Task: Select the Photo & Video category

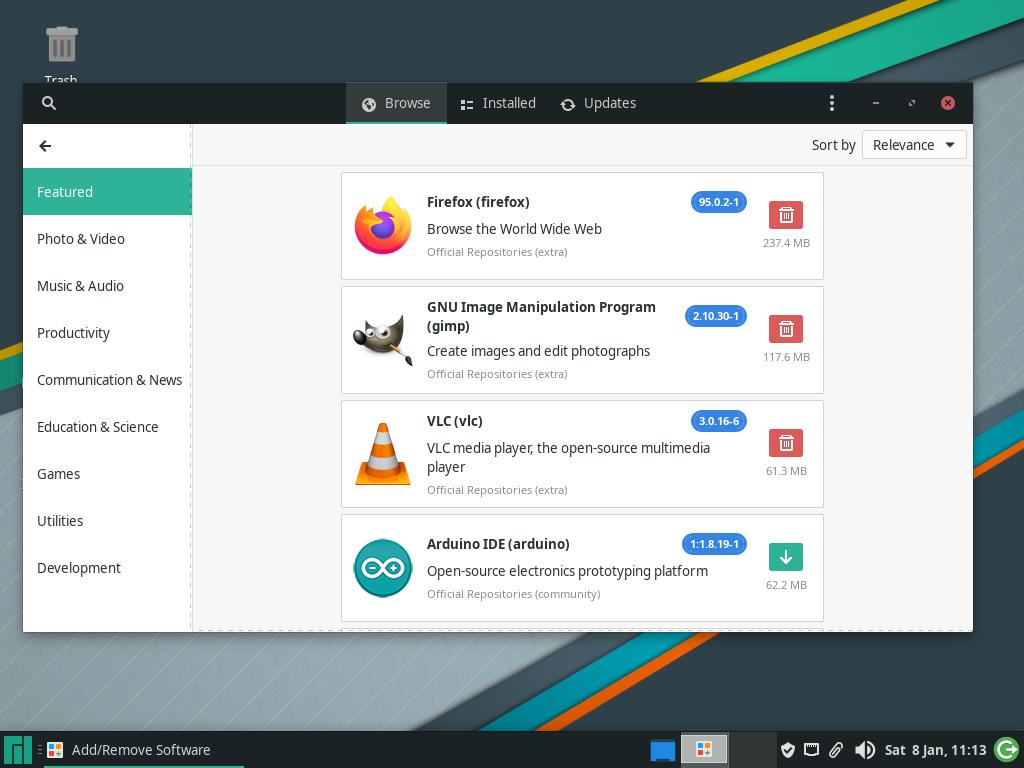Action: (x=107, y=239)
